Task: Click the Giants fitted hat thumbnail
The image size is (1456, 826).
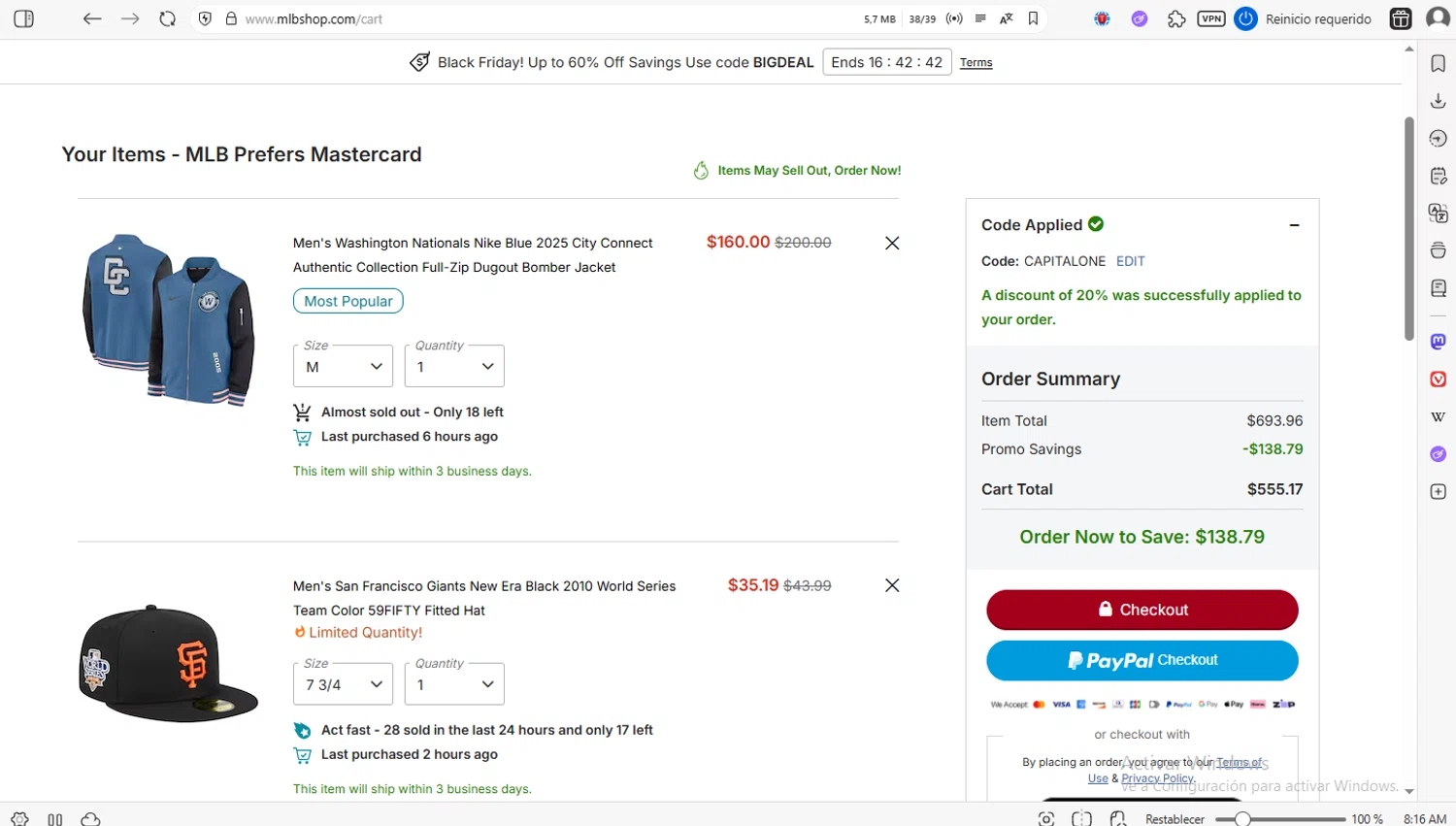Action: point(168,663)
